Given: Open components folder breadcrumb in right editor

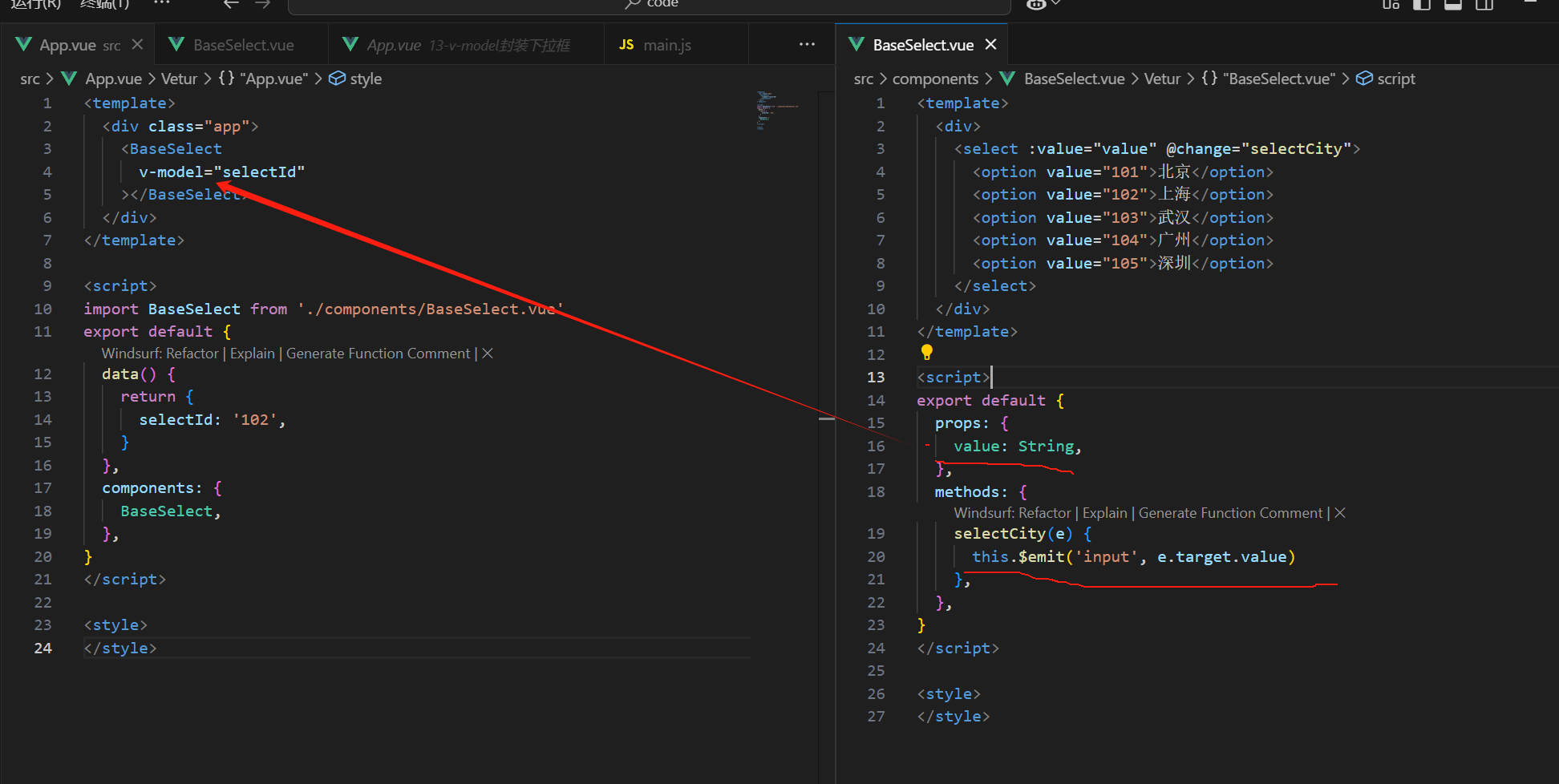Looking at the screenshot, I should pos(935,79).
